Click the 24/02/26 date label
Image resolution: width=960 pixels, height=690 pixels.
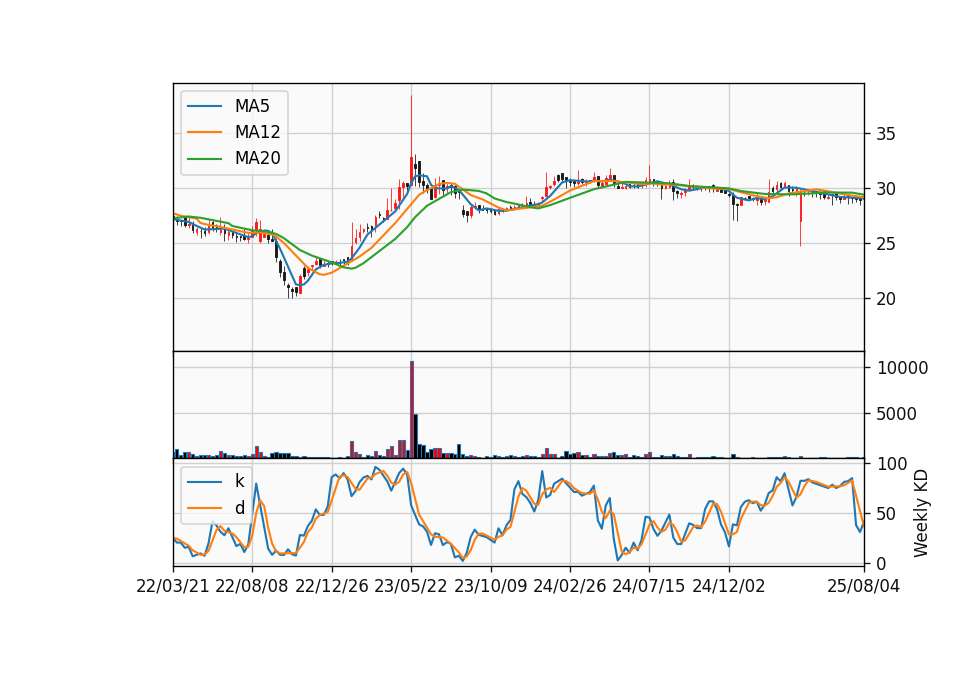point(569,586)
